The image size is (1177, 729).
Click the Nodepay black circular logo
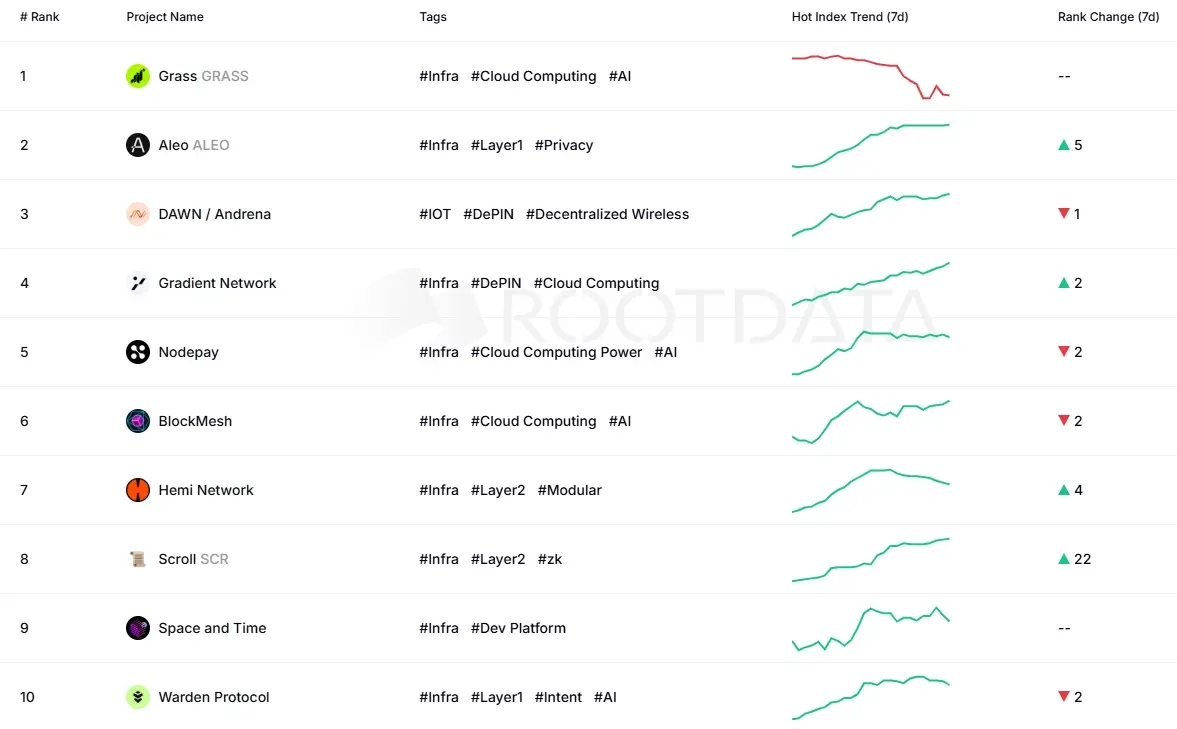coord(139,351)
